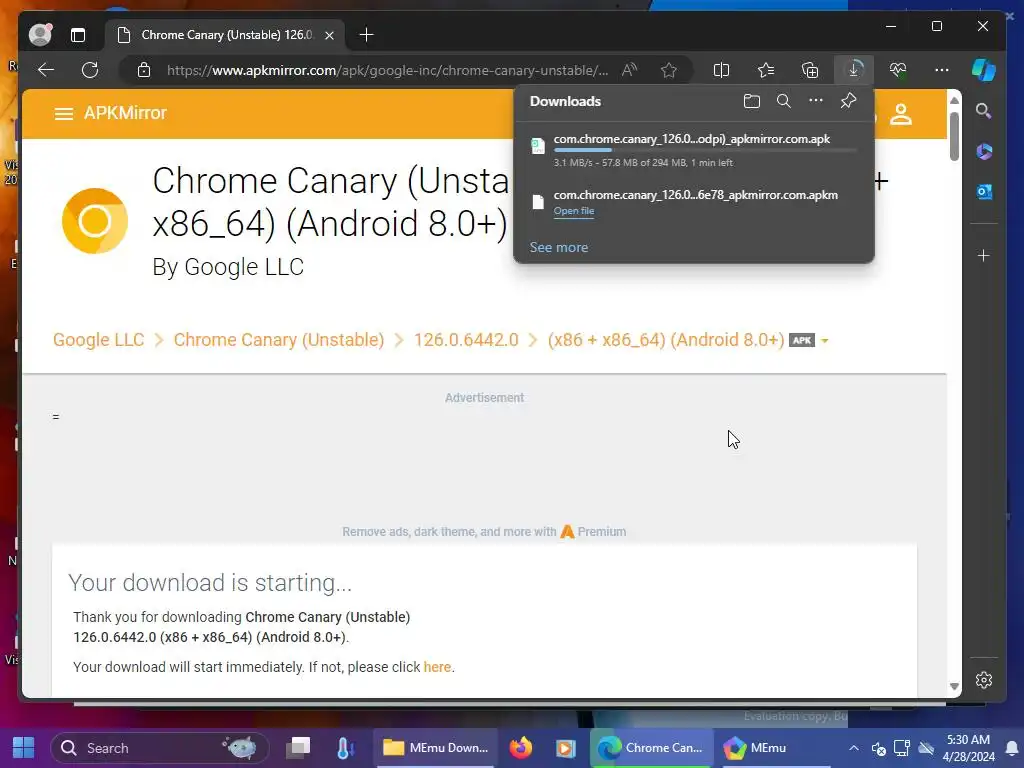Select the apkm downloaded file entry
1024x768 pixels.
(x=694, y=203)
